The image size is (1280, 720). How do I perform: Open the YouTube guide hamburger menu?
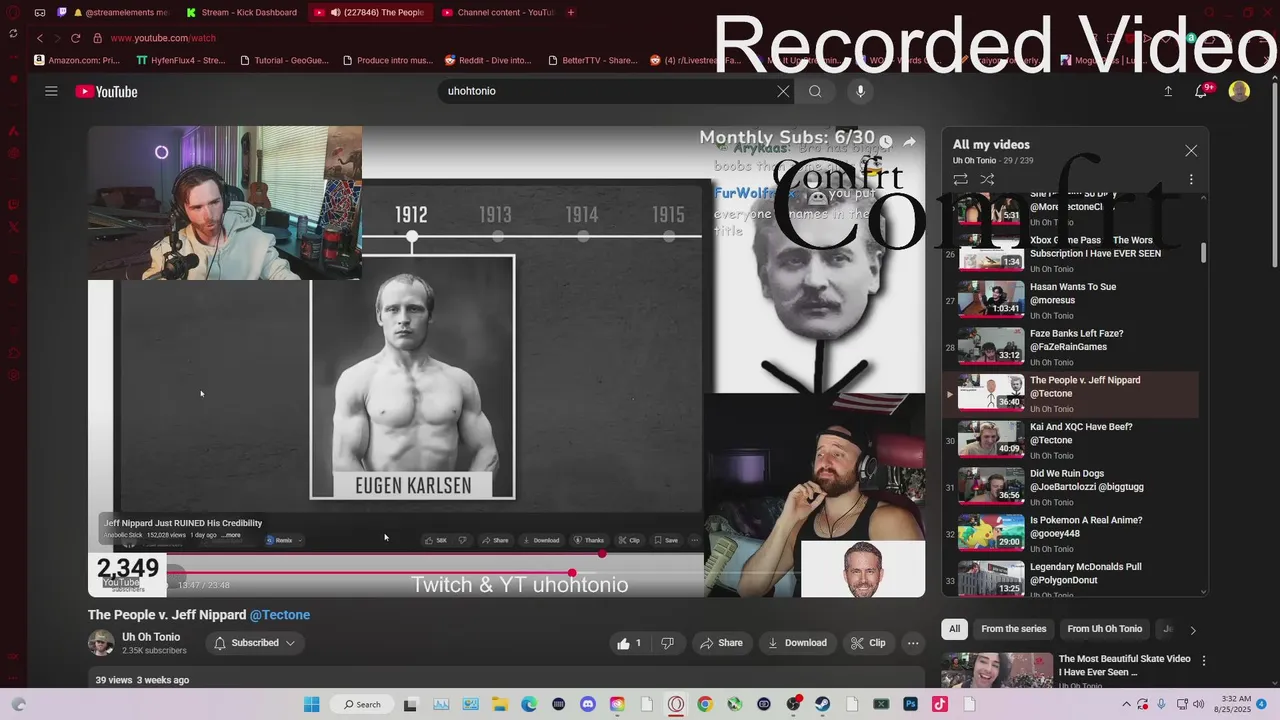pyautogui.click(x=51, y=91)
